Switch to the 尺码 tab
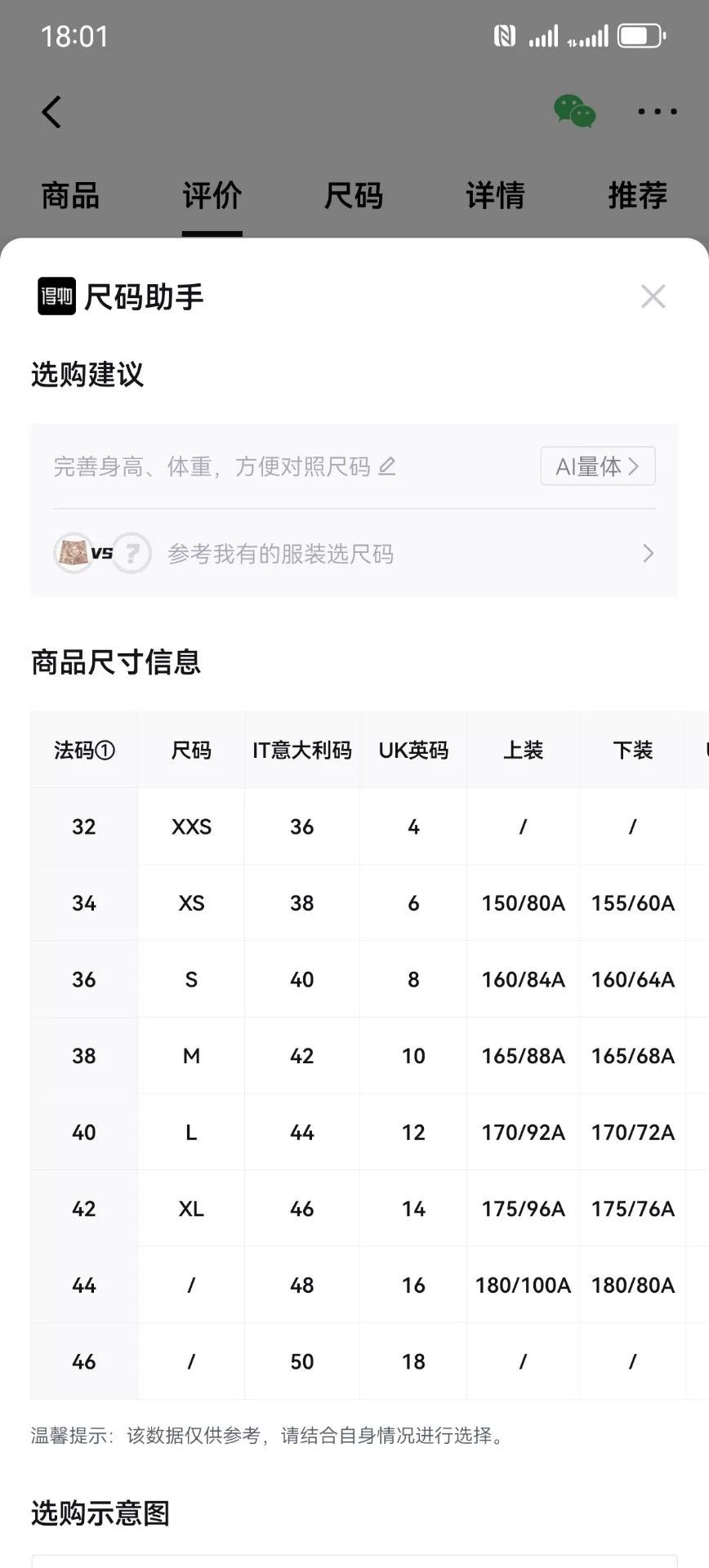 (354, 196)
